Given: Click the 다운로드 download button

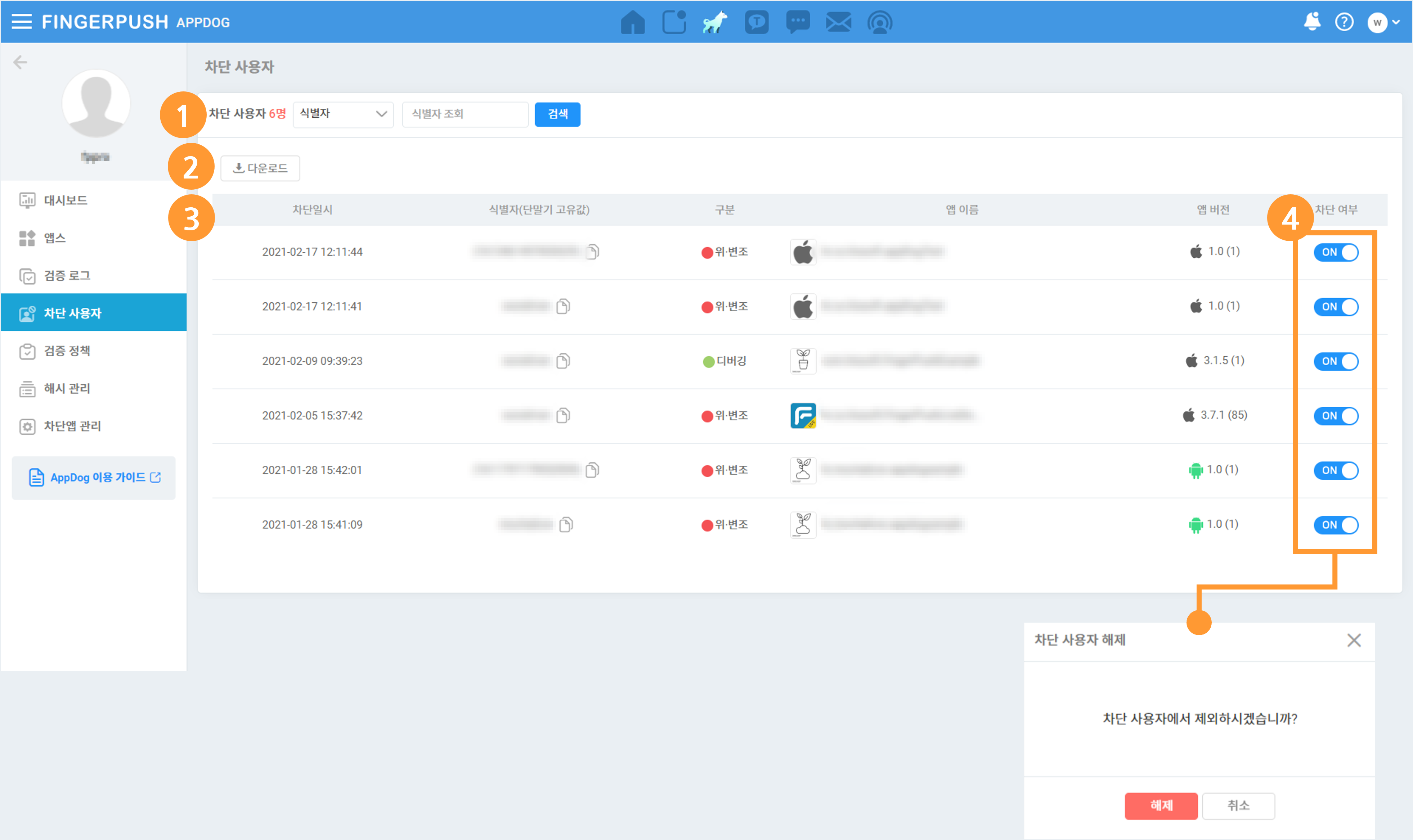Looking at the screenshot, I should (260, 168).
